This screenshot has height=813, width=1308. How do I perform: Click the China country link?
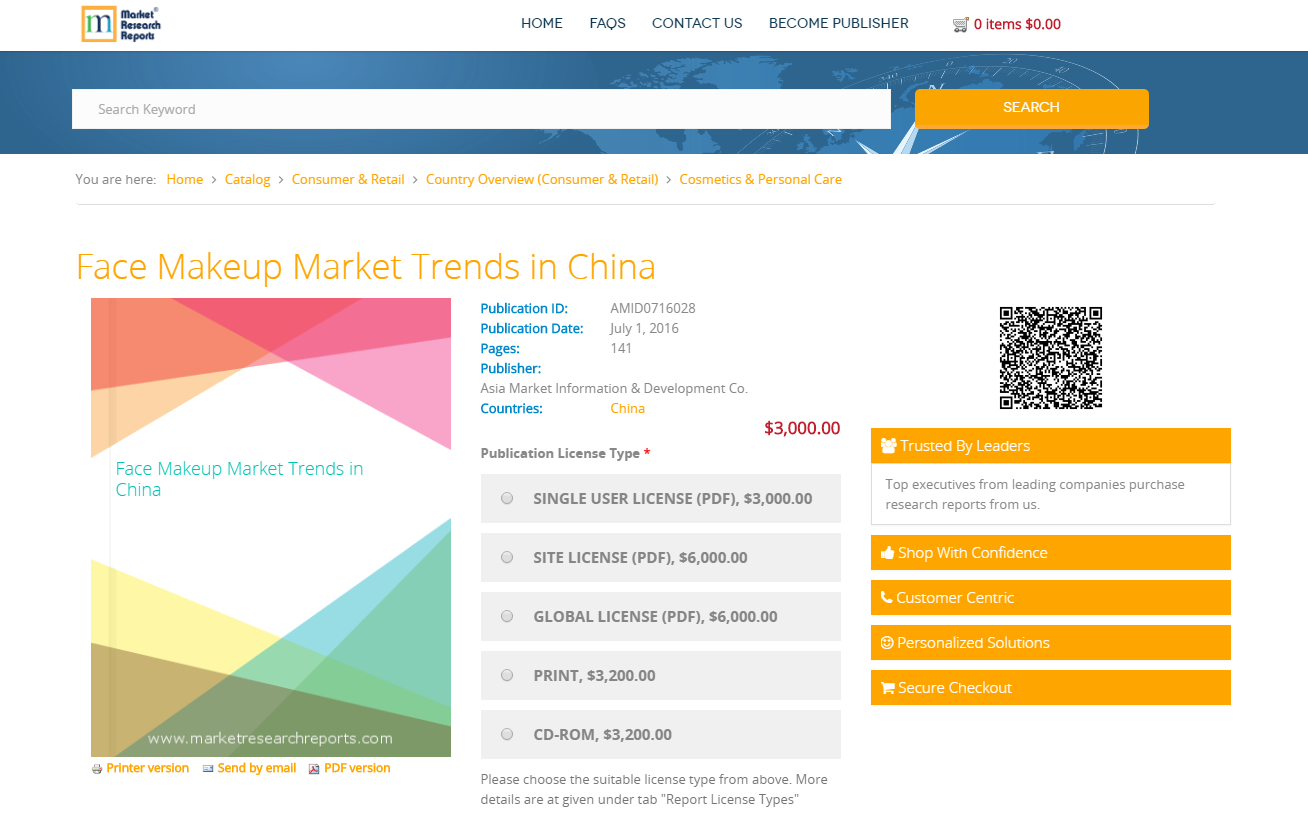pos(628,409)
